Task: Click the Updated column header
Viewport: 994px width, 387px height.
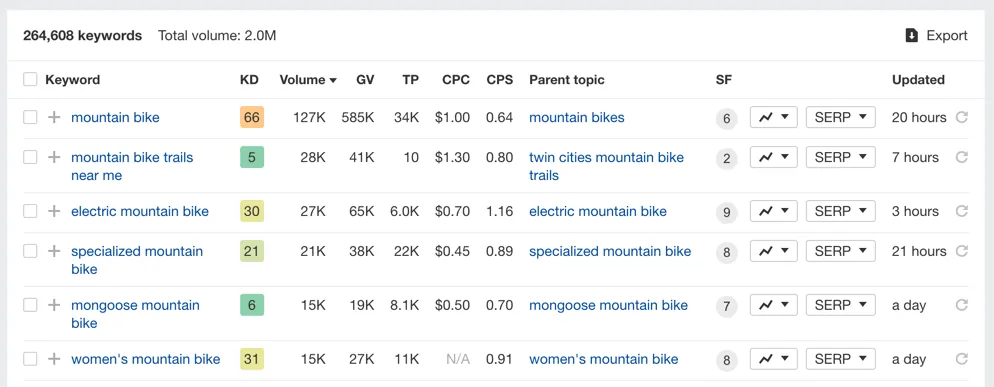Action: [918, 80]
